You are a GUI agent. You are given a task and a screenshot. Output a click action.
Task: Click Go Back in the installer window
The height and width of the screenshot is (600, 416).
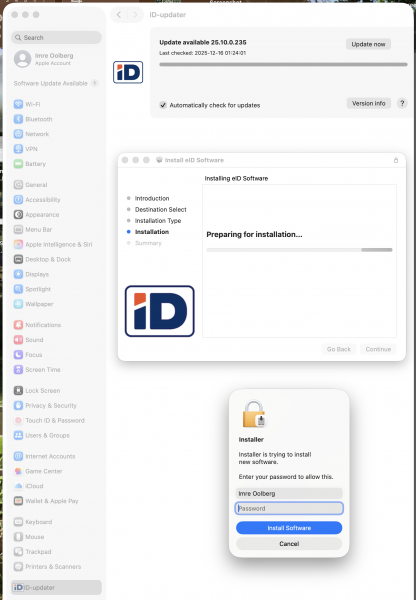pyautogui.click(x=339, y=349)
